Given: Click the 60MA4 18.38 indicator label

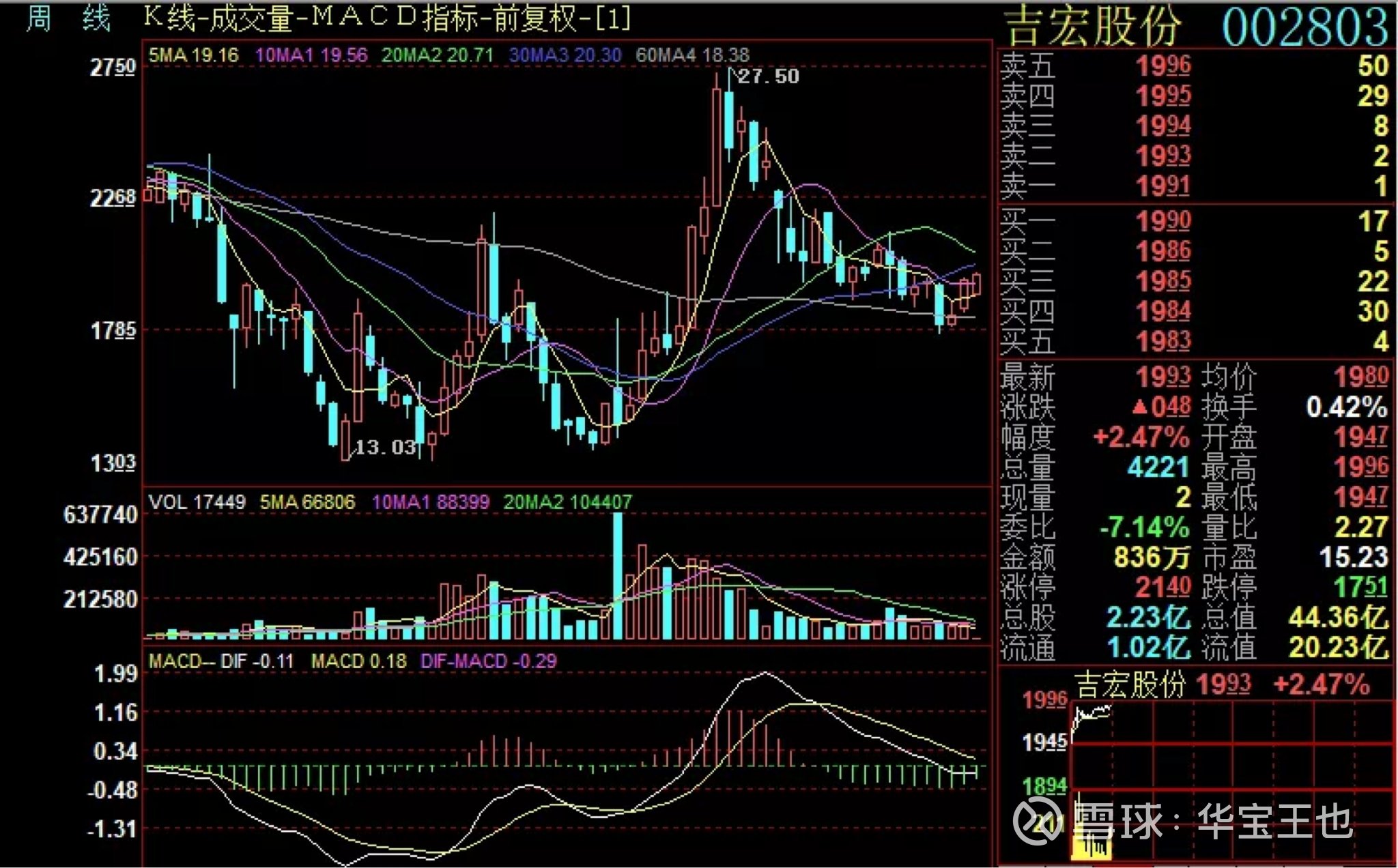Looking at the screenshot, I should pos(692,55).
